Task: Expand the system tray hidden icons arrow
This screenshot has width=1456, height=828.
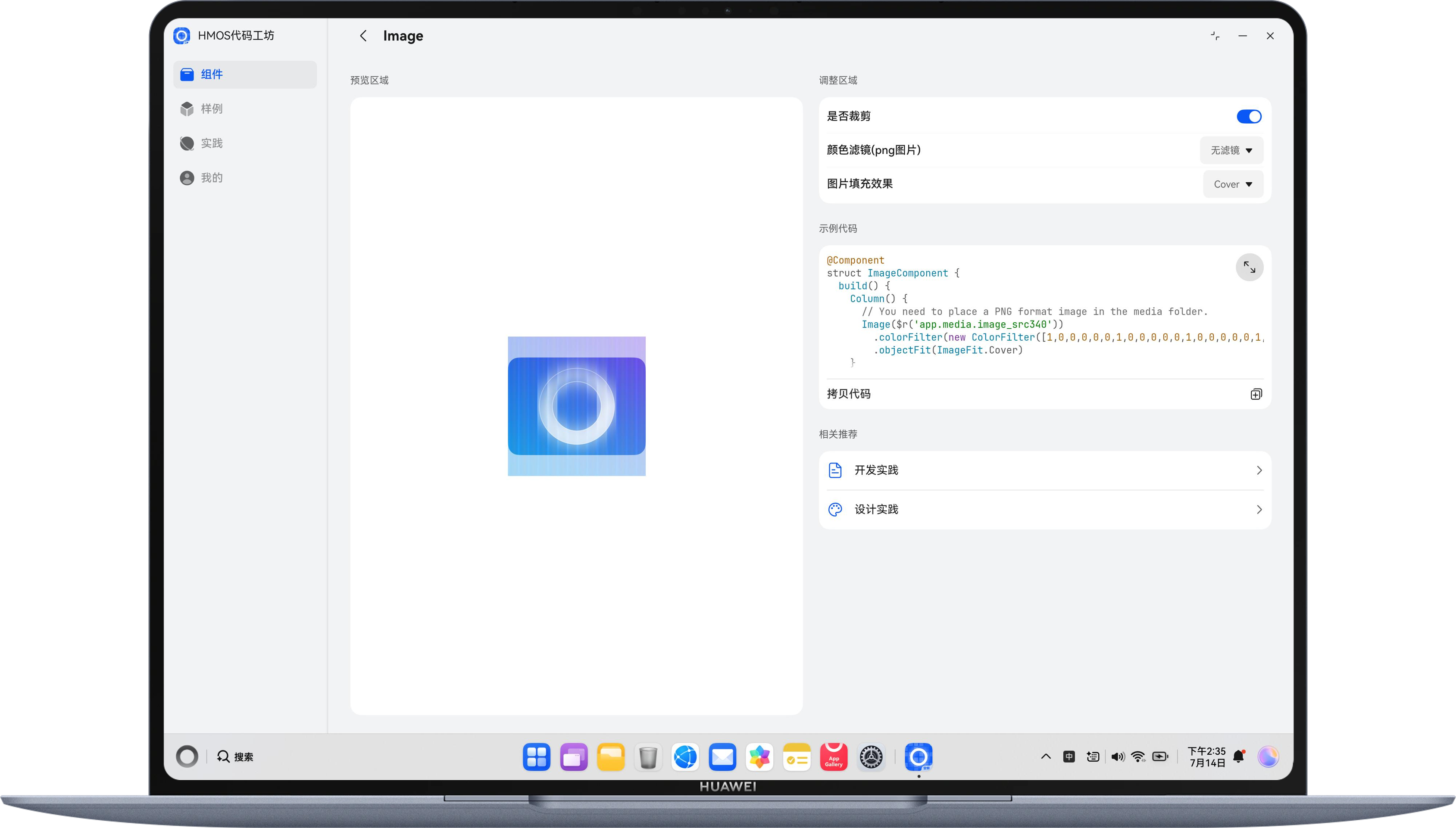Action: [x=1046, y=757]
